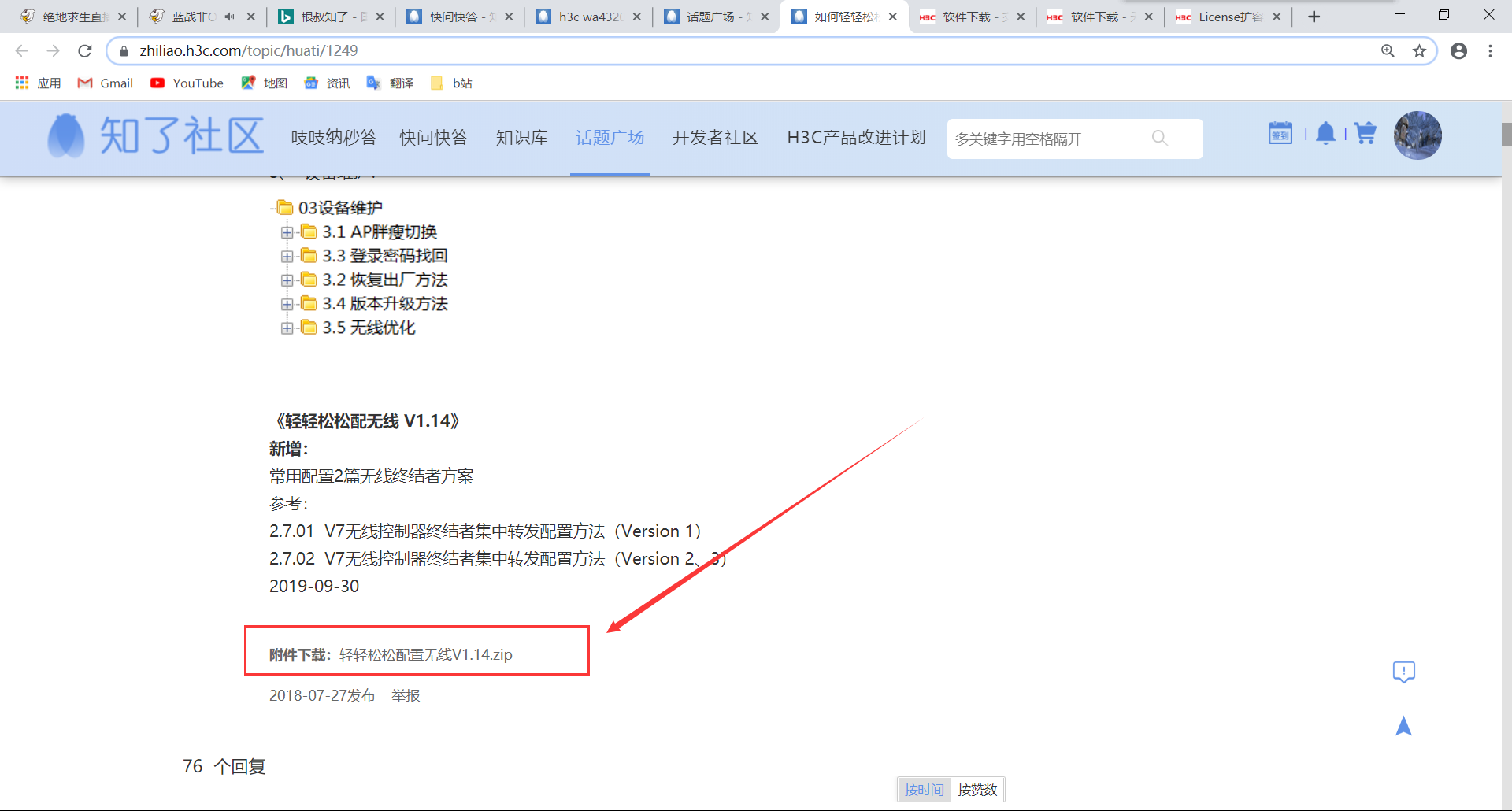Open 2.7.02 V7无线控制器终结者 (Version 2、3) link
The height and width of the screenshot is (811, 1512).
[498, 559]
